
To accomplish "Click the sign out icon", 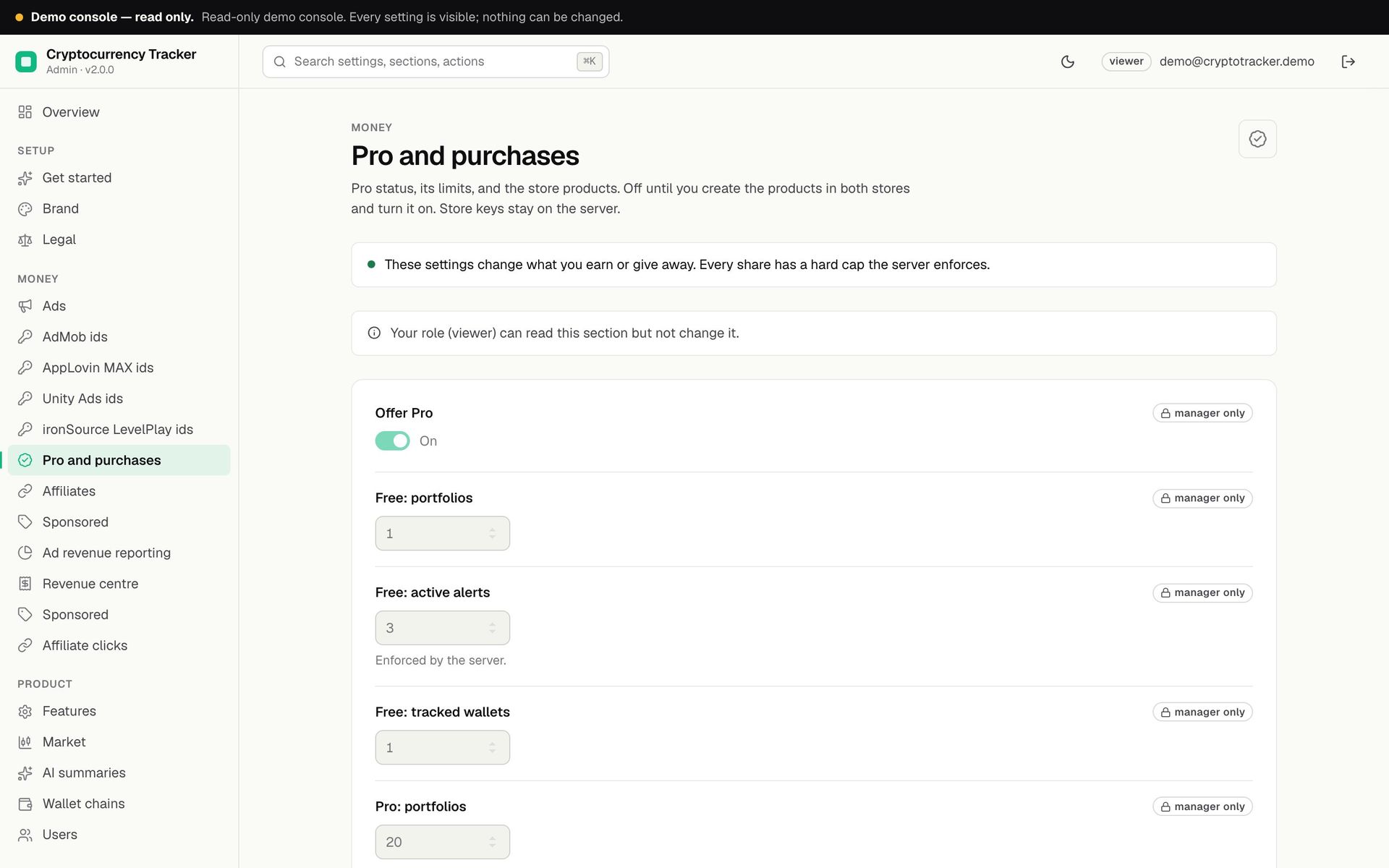I will [x=1348, y=61].
